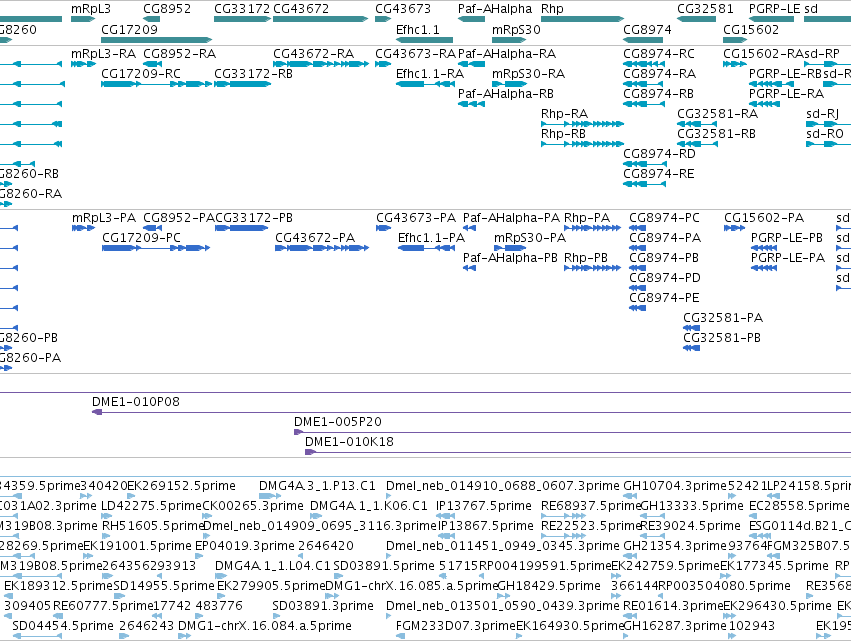The width and height of the screenshot is (851, 641).
Task: Click the CG15602-PA protein label
Action: point(764,218)
